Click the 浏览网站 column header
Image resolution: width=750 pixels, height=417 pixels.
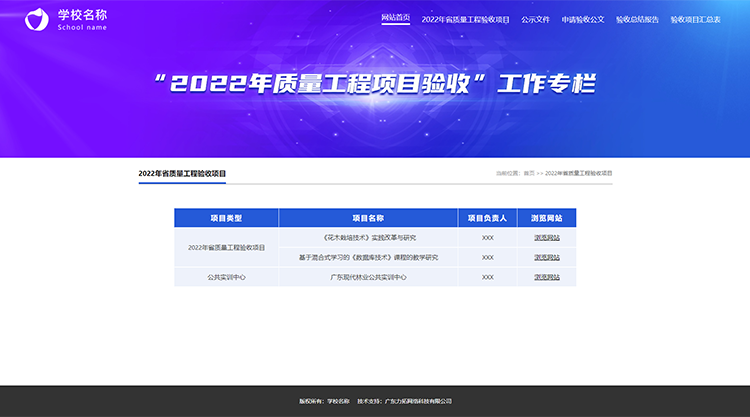546,218
